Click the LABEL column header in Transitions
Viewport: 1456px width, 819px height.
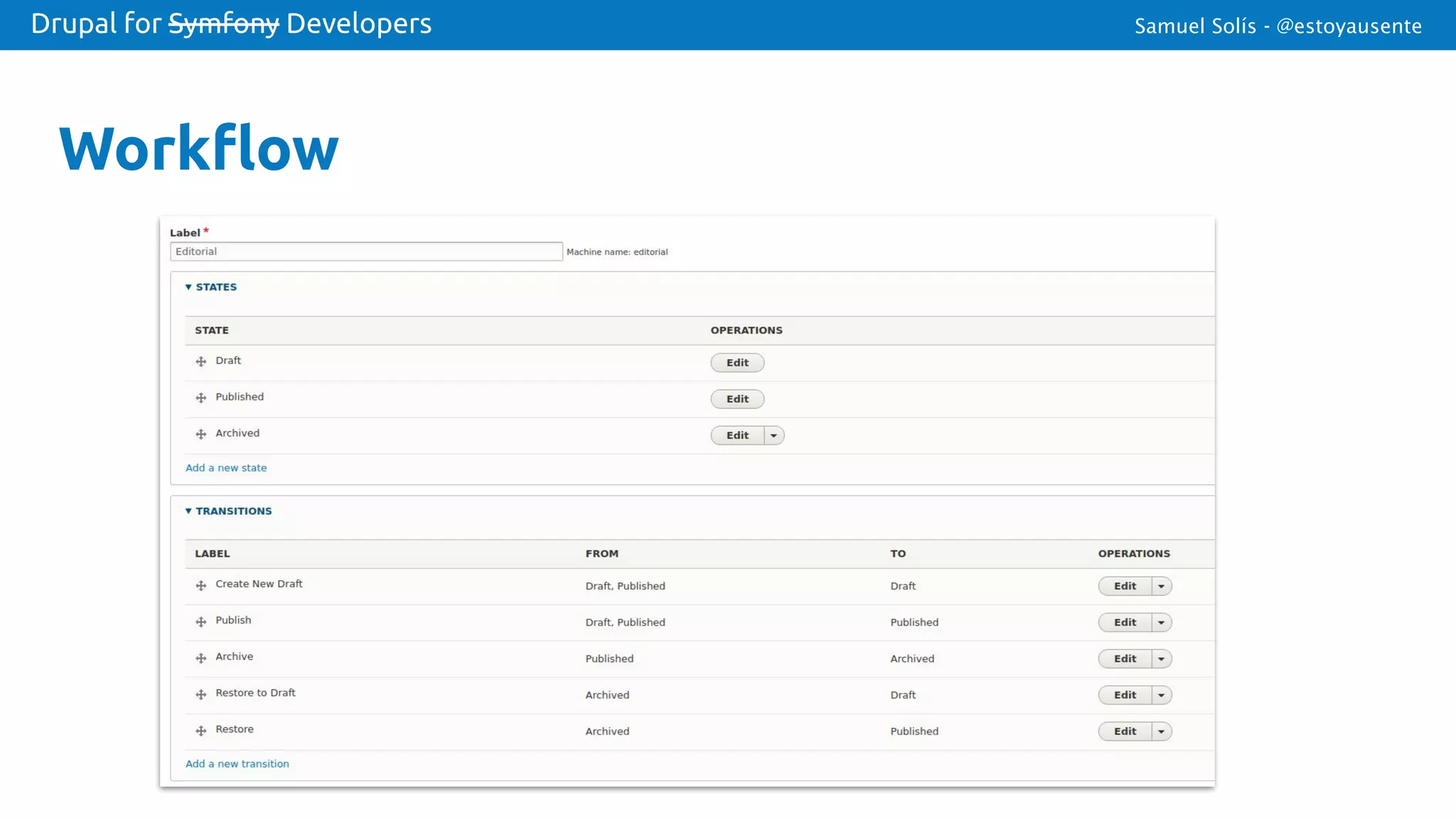213,554
